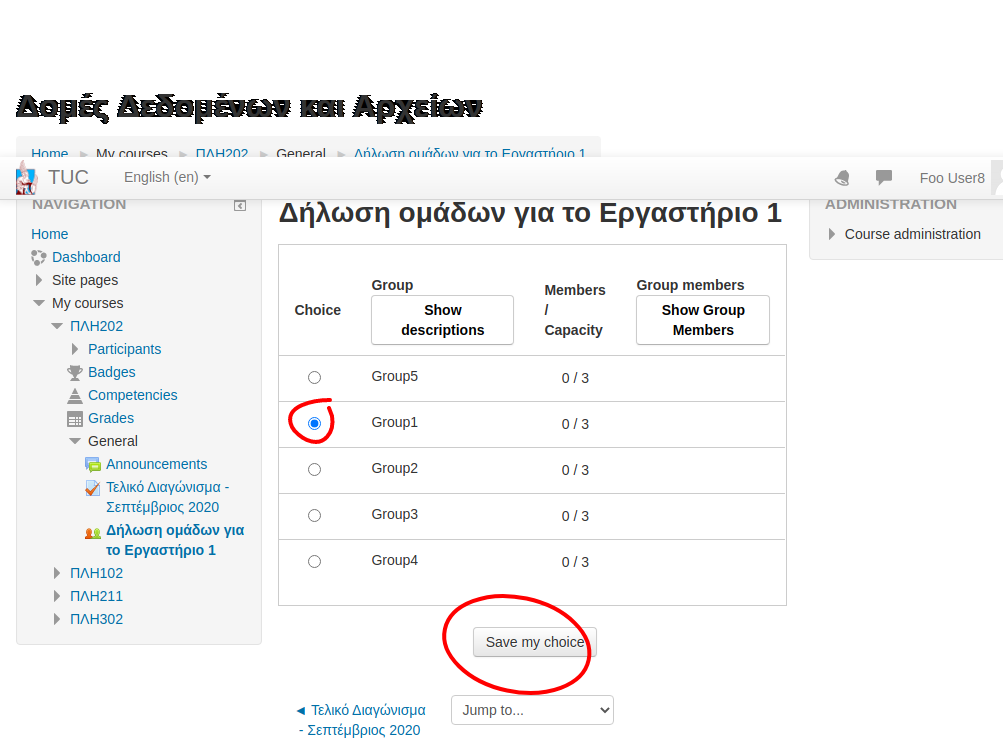Select the Group5 radio button
The image size is (1003, 742).
tap(315, 378)
